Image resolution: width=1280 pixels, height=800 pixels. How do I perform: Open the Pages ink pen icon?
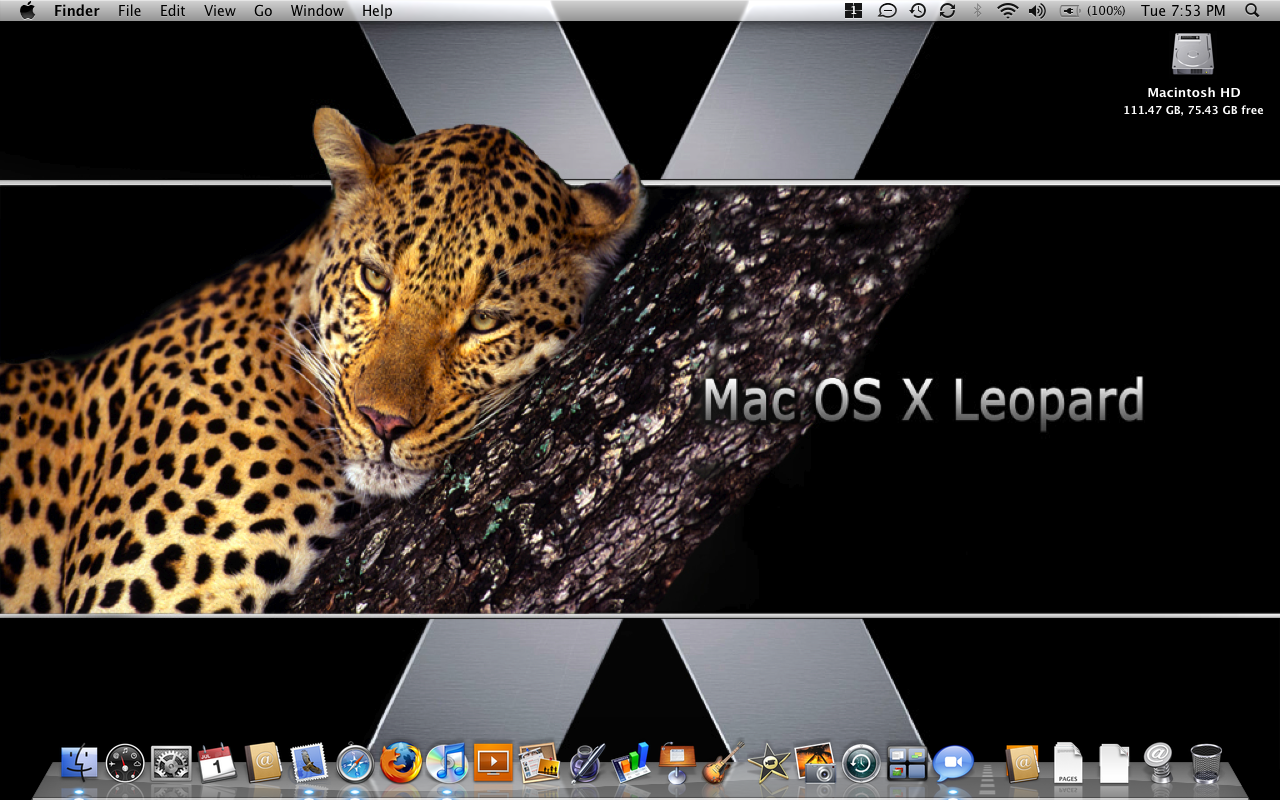click(585, 763)
